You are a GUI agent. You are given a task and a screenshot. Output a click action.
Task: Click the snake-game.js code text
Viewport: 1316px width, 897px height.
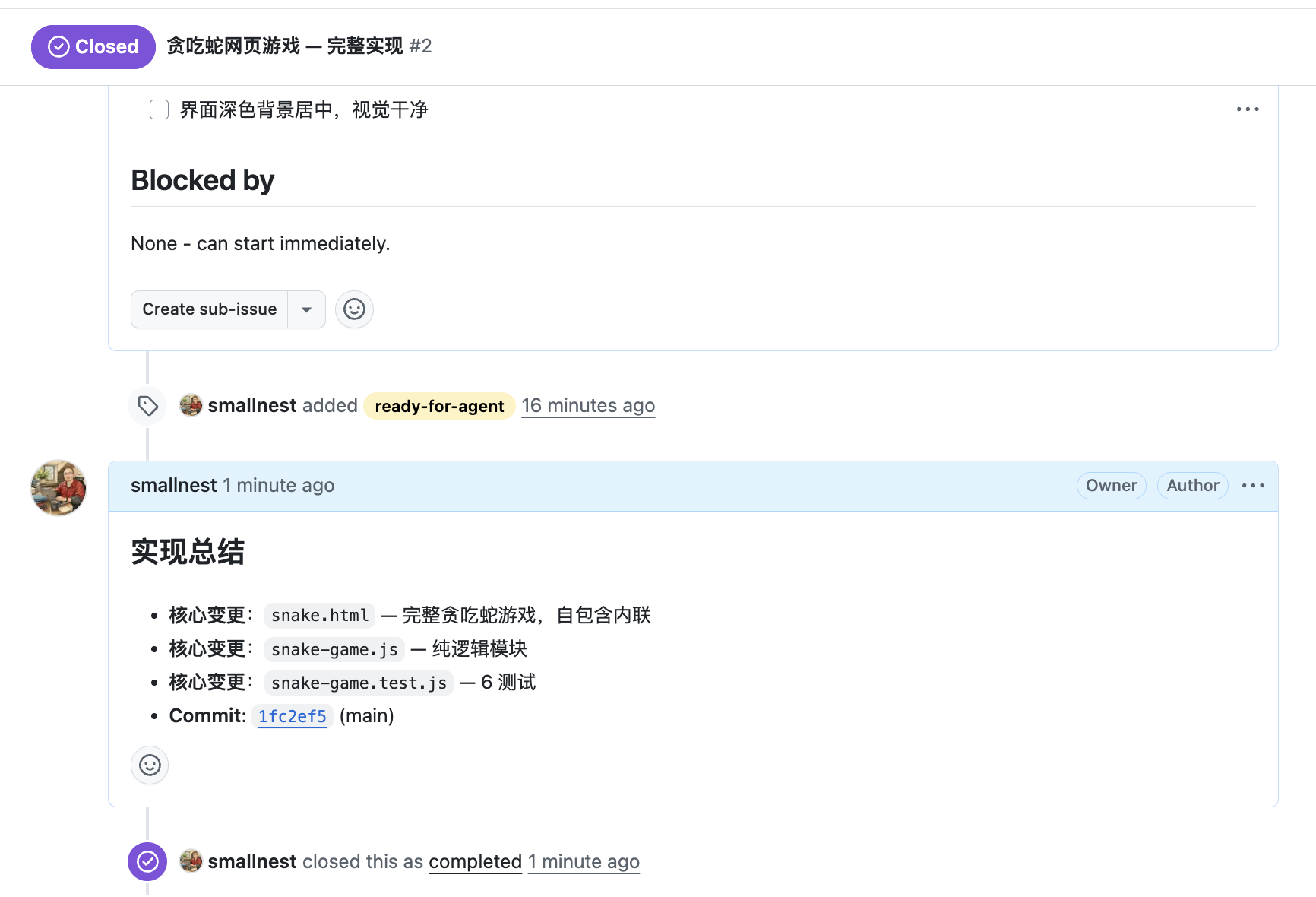point(334,649)
